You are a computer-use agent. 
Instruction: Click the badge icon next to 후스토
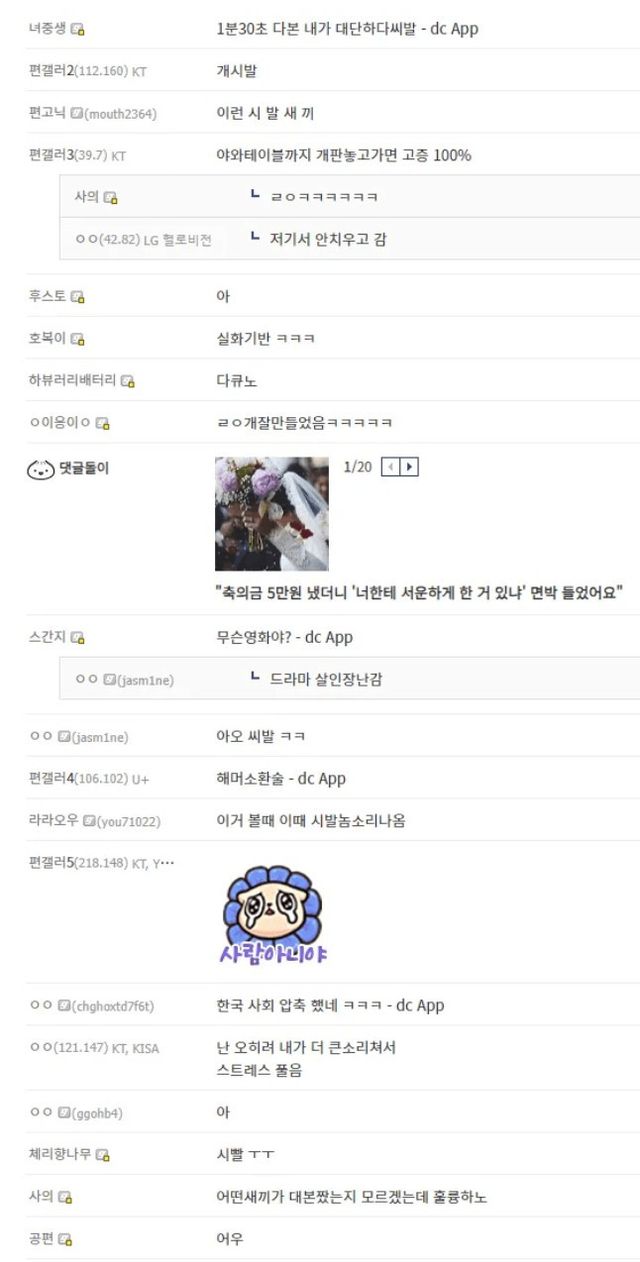78,297
